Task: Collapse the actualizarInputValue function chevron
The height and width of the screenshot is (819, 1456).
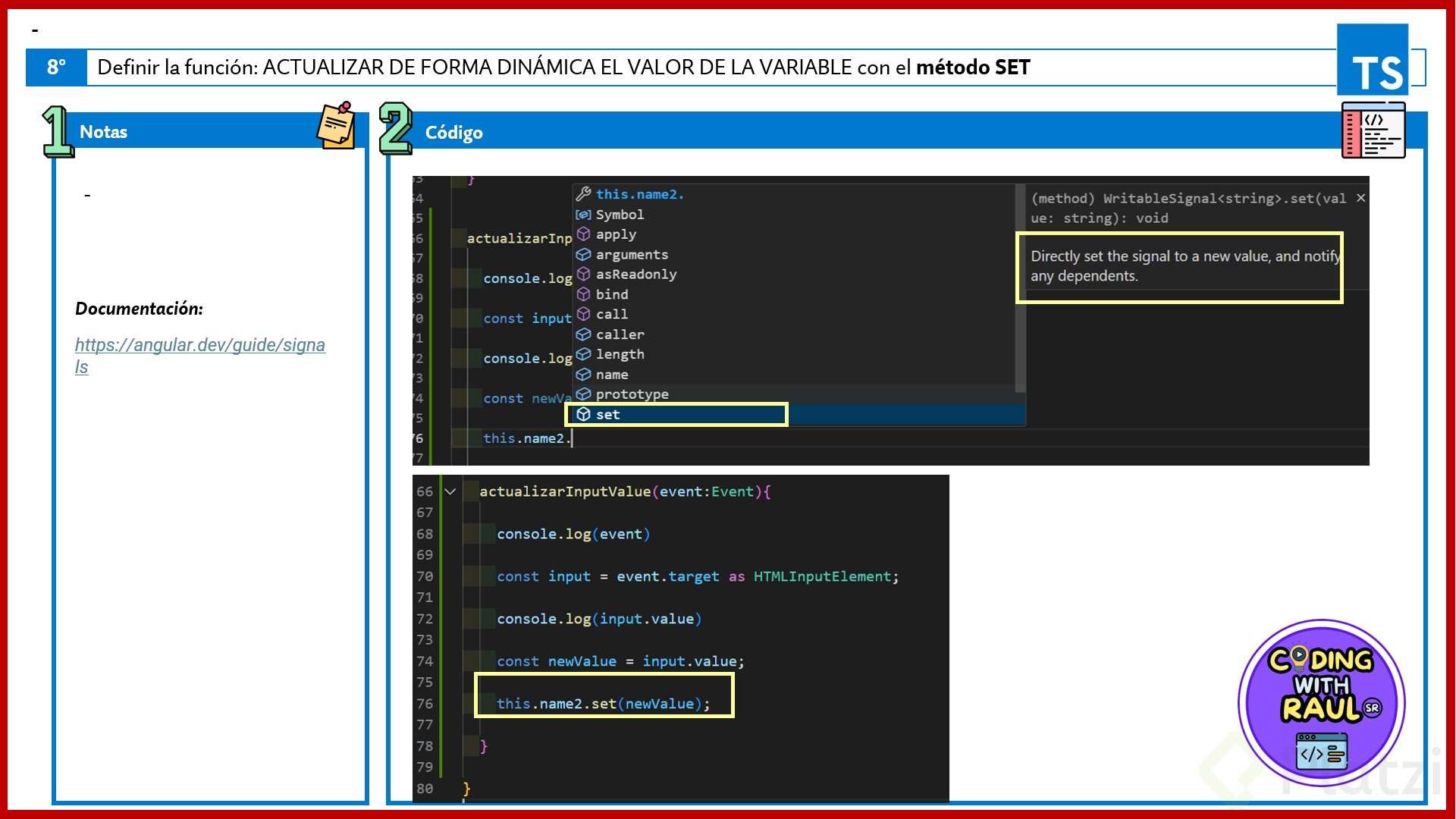Action: (x=450, y=491)
